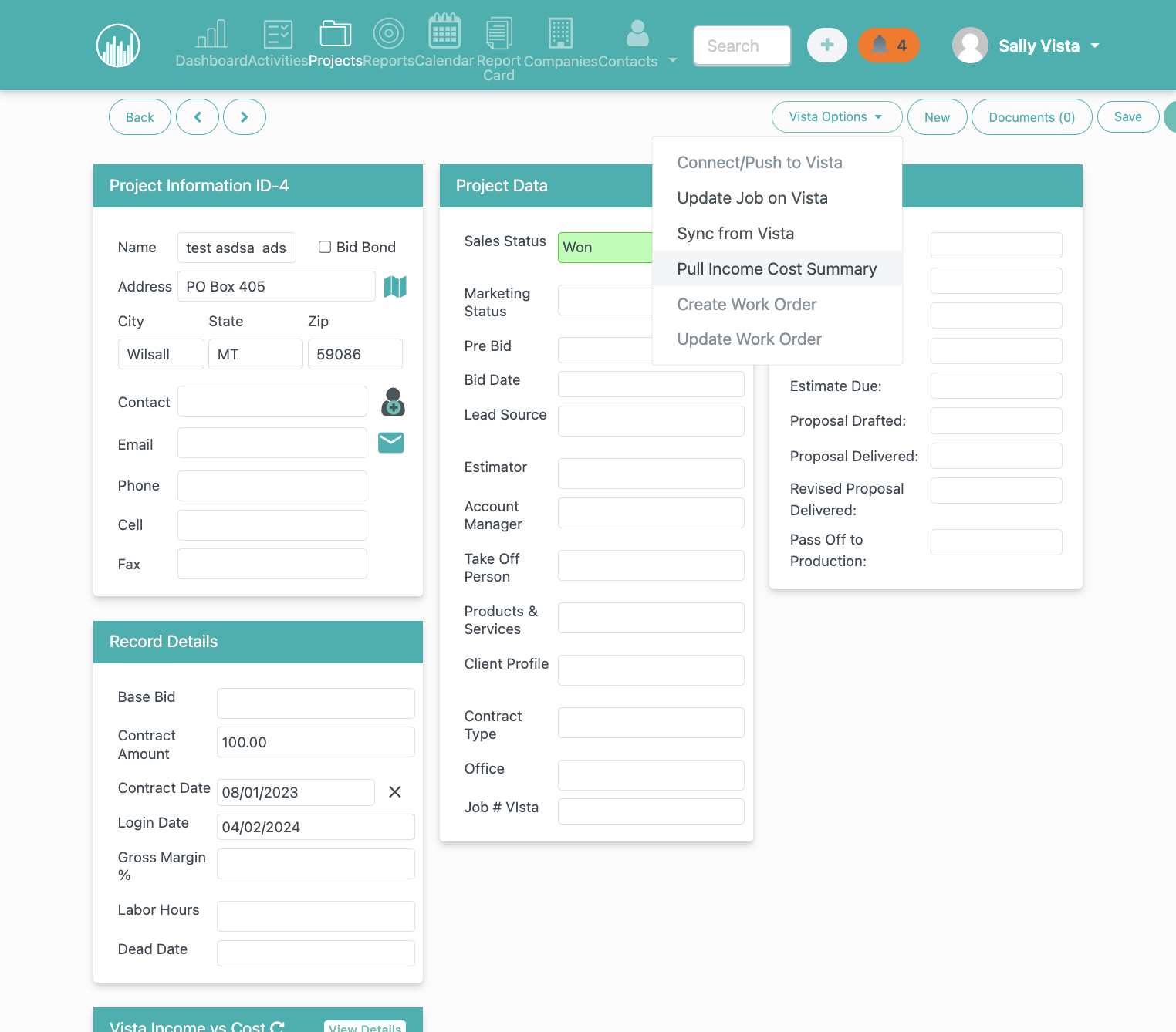Toggle the Bid Bond checkbox

(x=325, y=247)
